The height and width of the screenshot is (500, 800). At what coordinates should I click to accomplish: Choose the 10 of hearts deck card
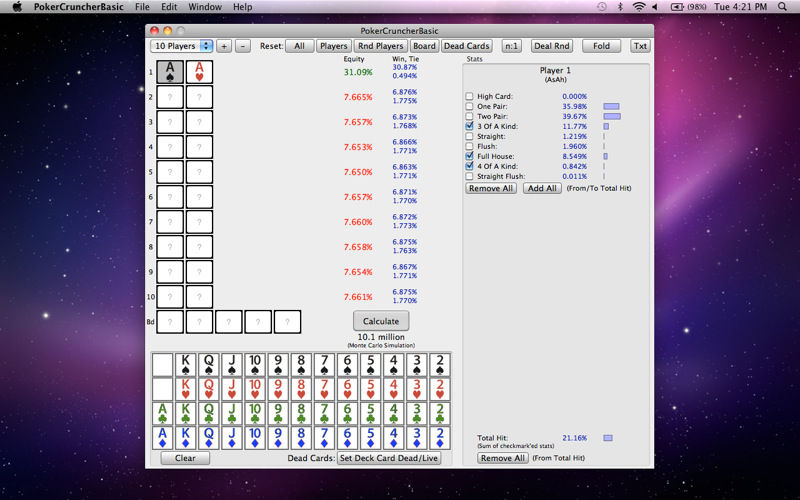pos(255,389)
